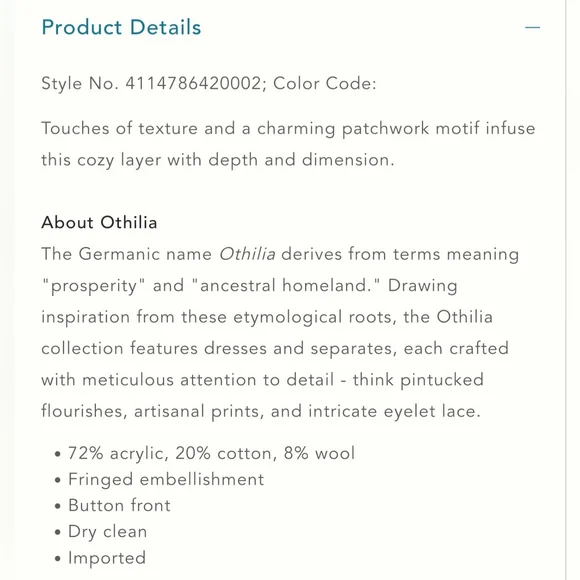Screen dimensions: 580x580
Task: Click the words "intricate eyelet lace"
Action: pos(394,411)
